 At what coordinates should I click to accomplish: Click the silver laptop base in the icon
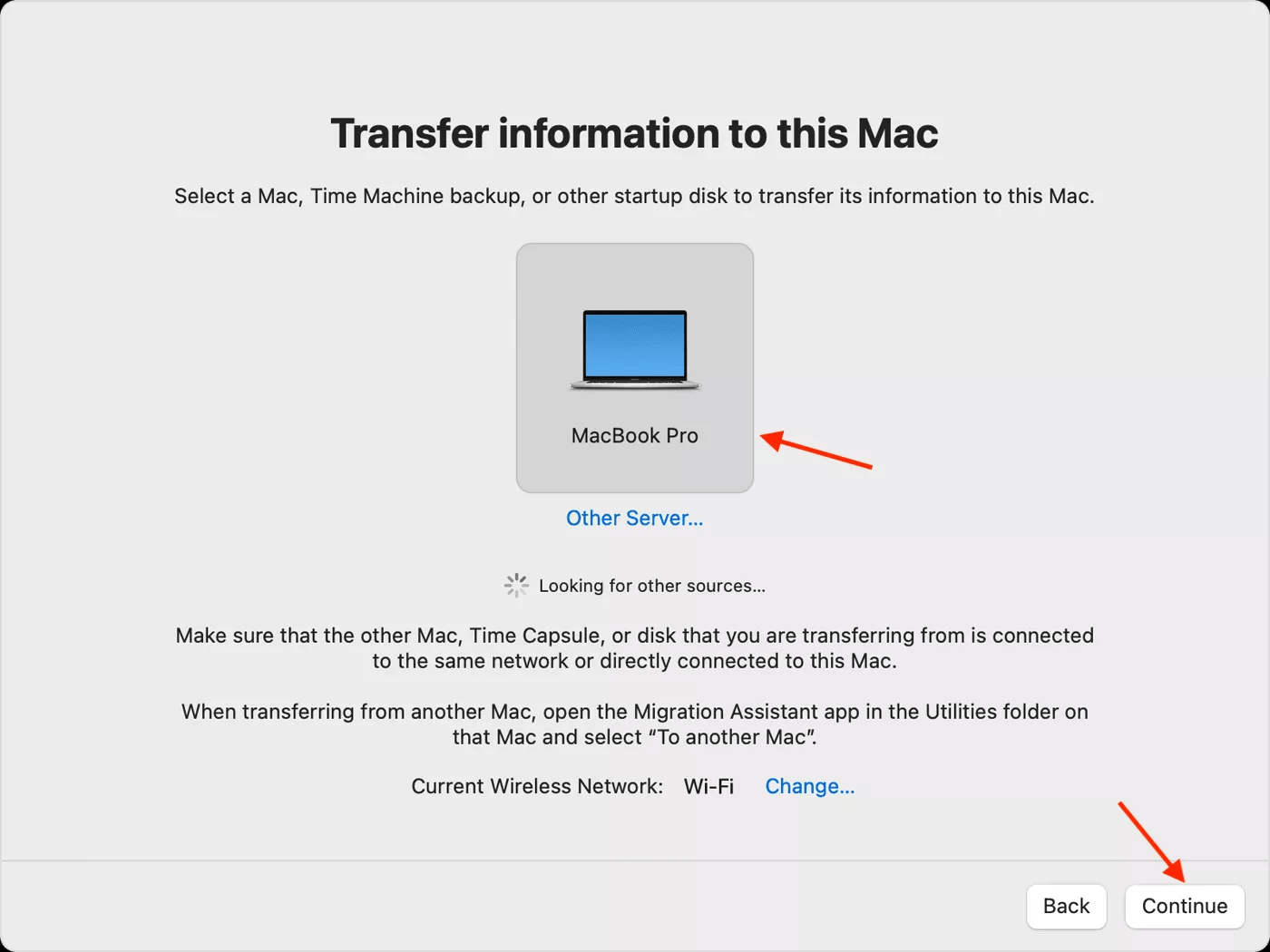click(635, 385)
